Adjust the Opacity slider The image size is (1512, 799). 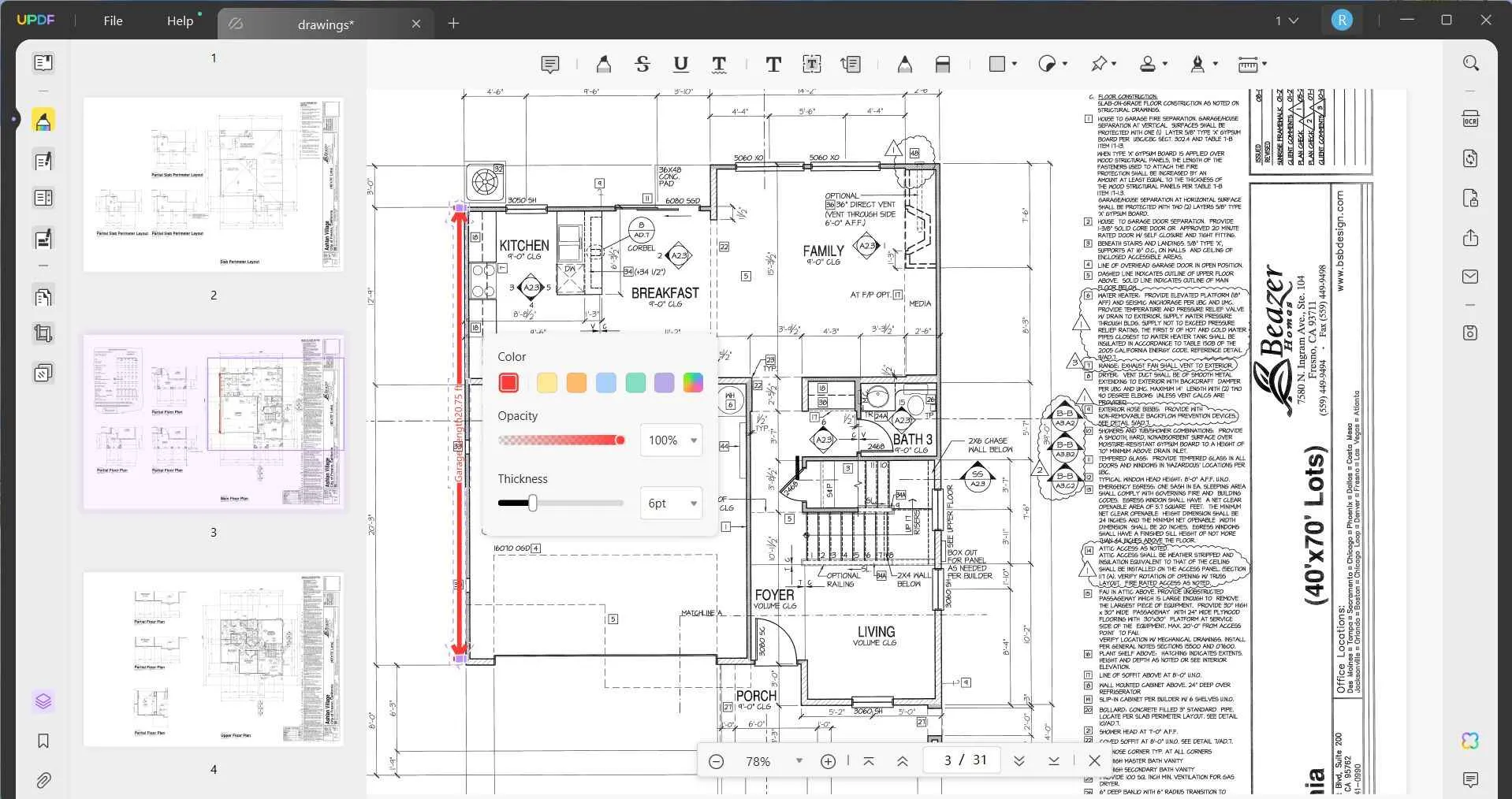561,440
